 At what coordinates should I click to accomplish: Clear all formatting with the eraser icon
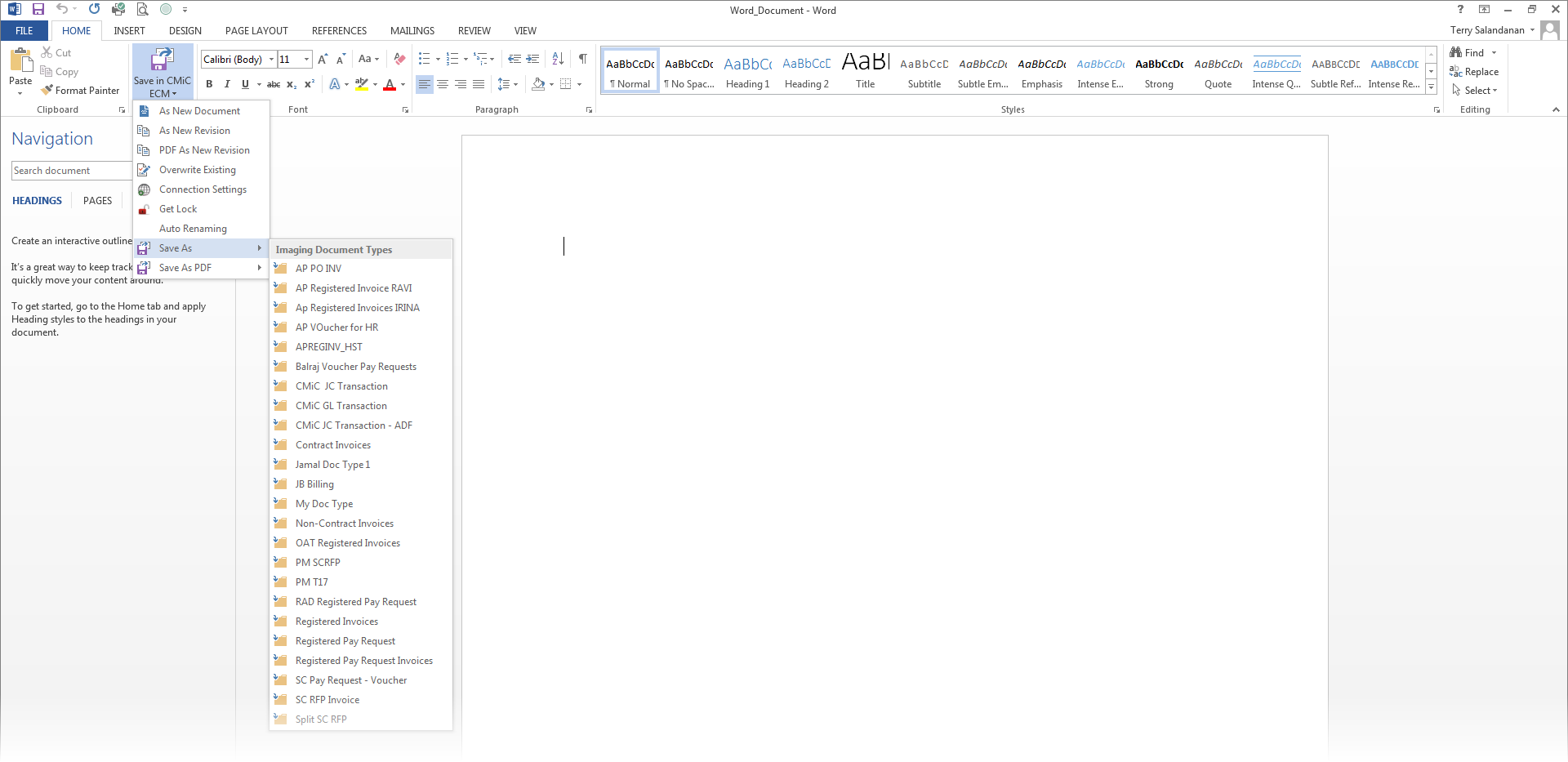(399, 58)
